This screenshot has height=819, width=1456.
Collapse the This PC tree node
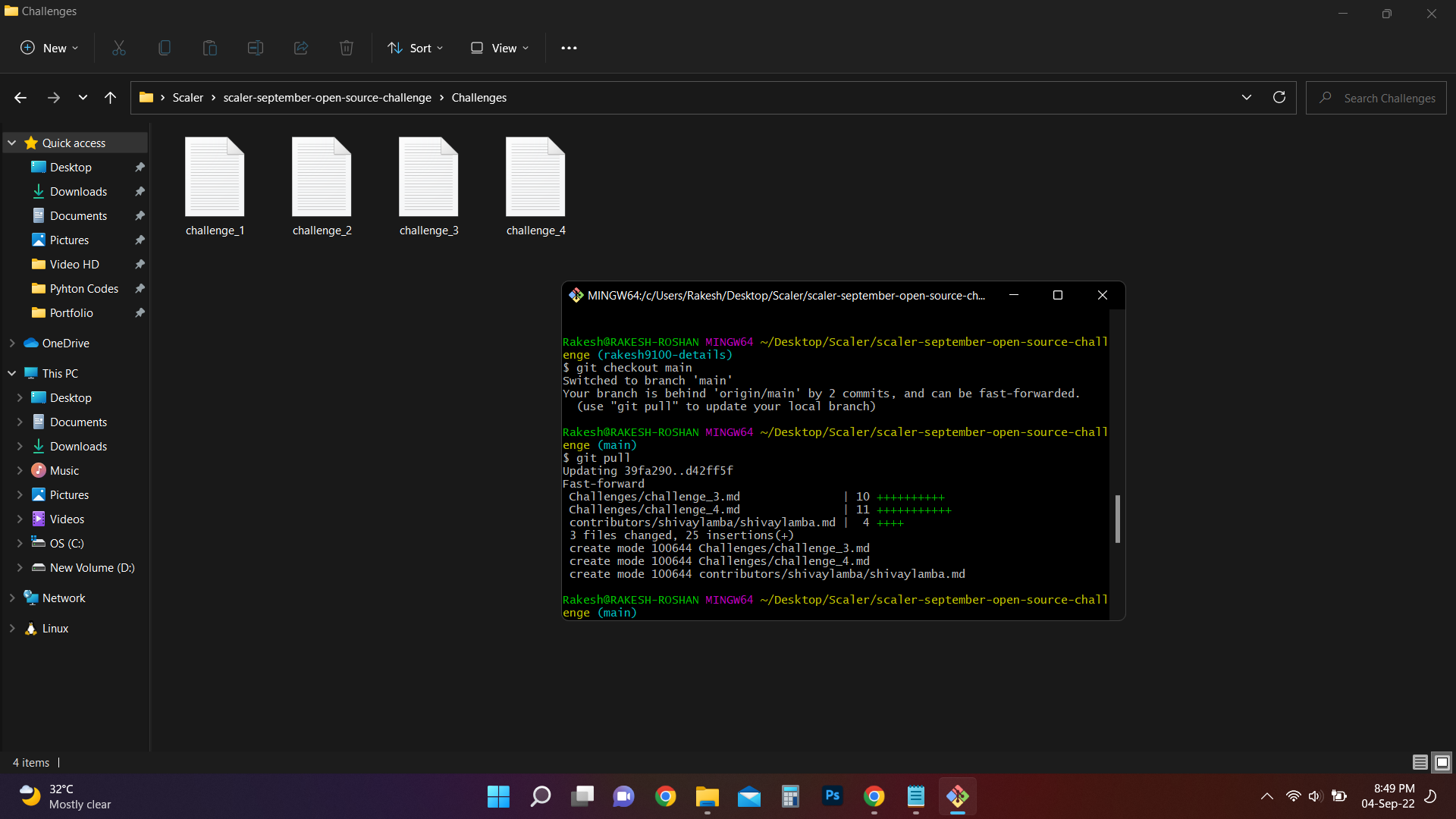click(x=12, y=374)
